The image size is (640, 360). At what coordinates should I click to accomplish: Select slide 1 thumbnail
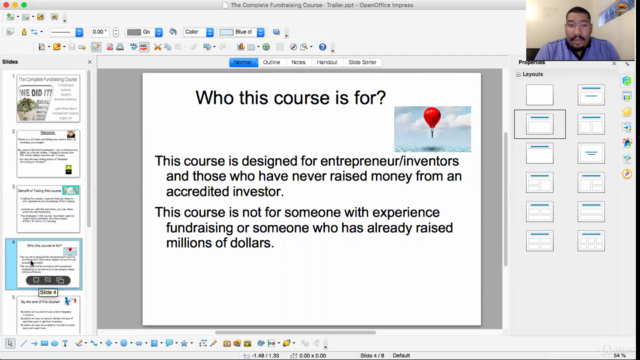(48, 98)
